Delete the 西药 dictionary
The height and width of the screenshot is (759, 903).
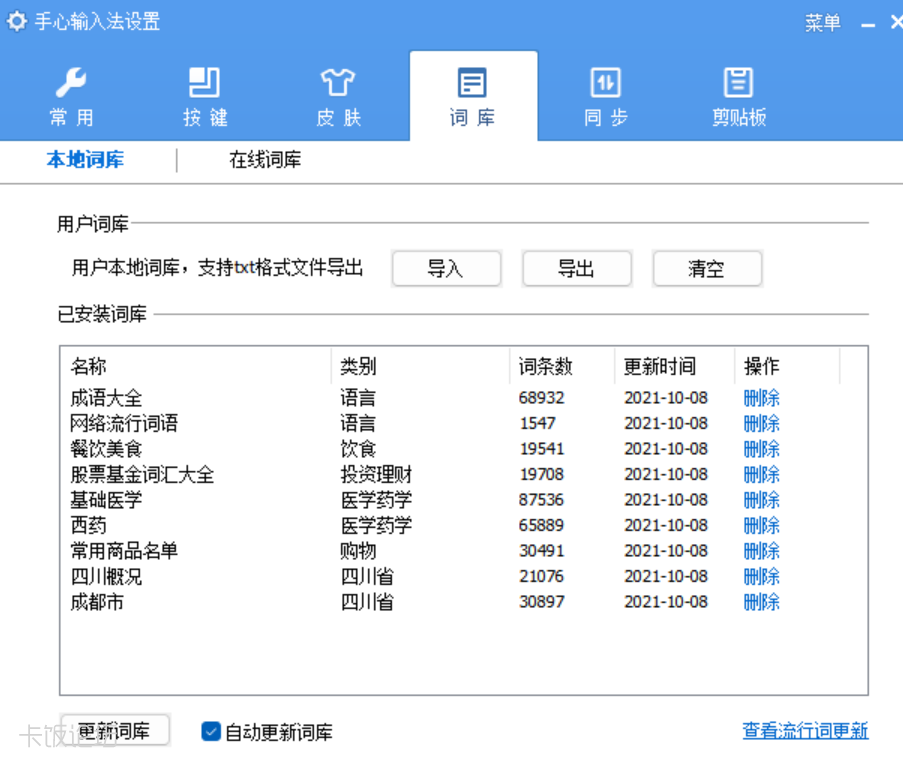[761, 525]
